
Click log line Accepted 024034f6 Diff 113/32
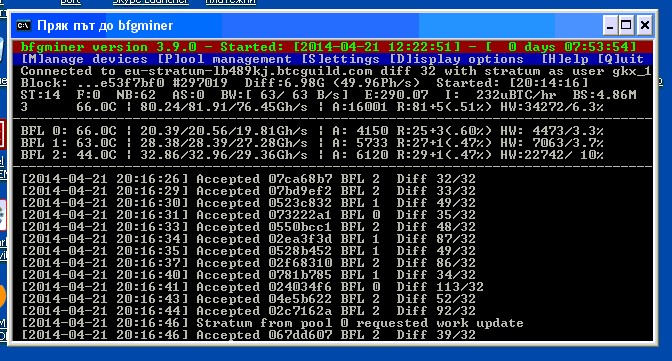click(252, 287)
